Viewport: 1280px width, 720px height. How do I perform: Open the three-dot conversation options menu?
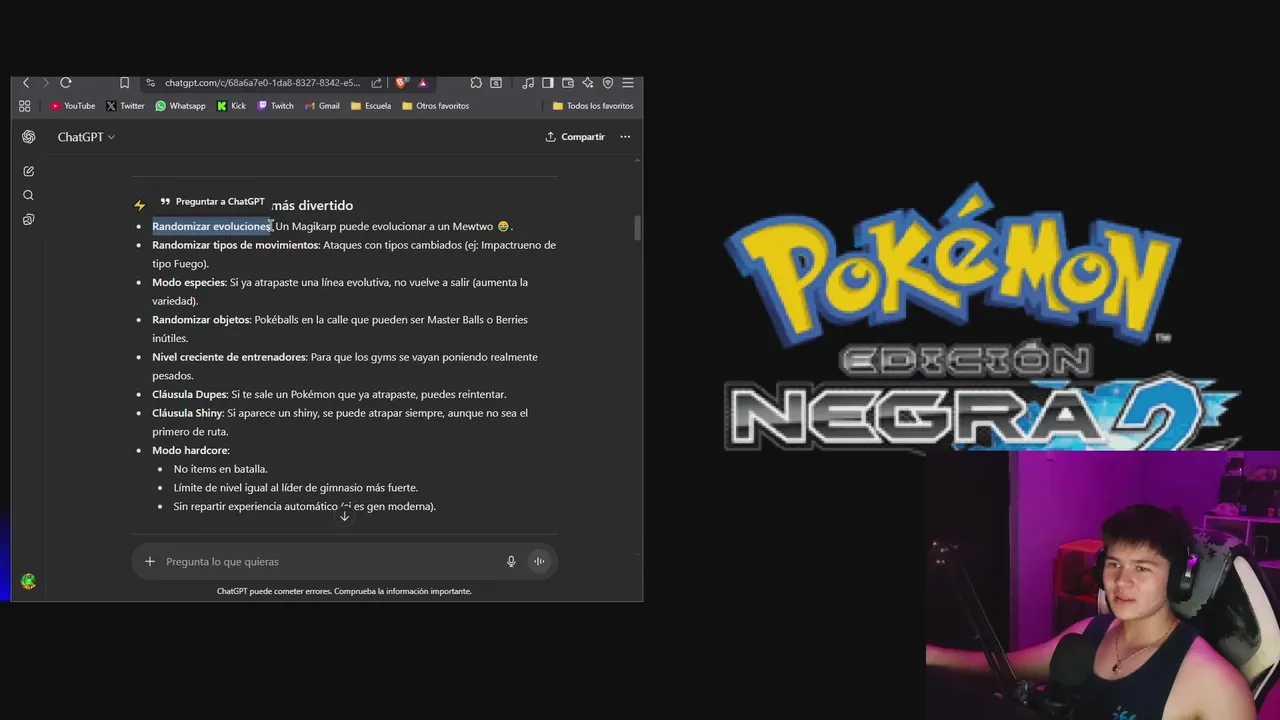[x=625, y=137]
